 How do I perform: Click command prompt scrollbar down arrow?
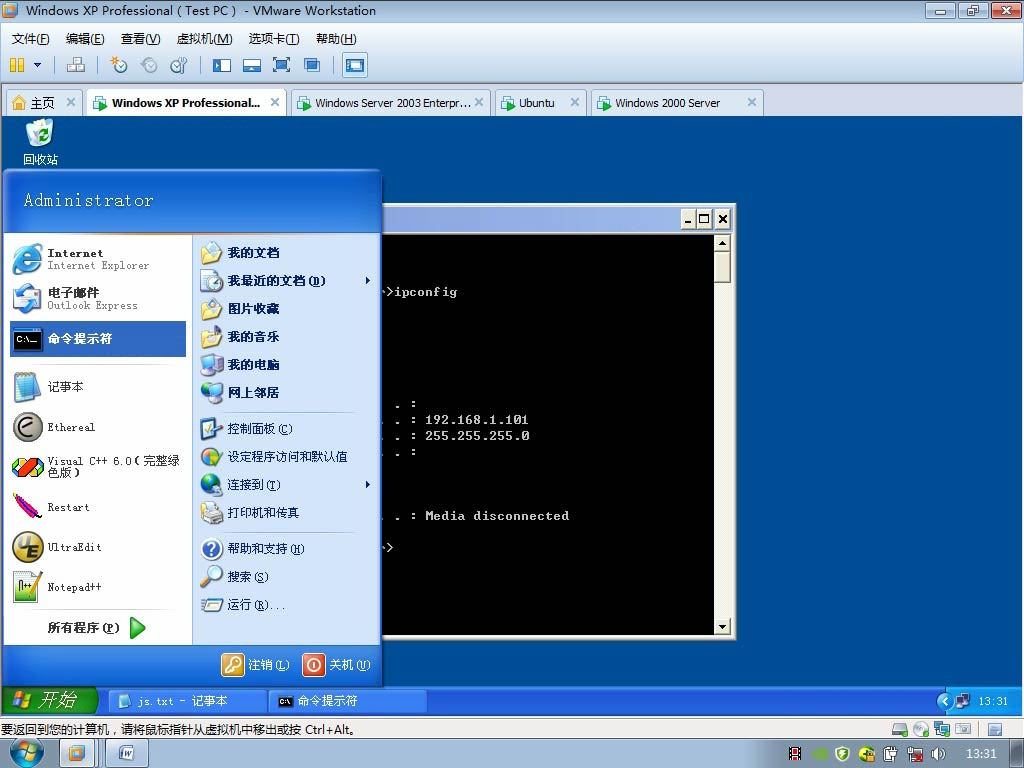722,627
